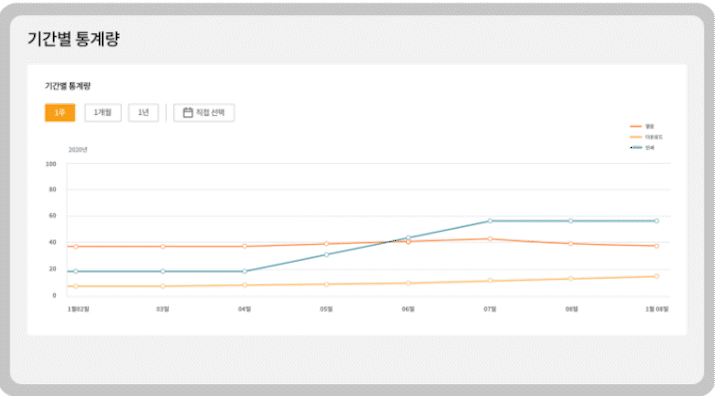Click orange line data point at 08일
The width and height of the screenshot is (715, 398).
(571, 244)
